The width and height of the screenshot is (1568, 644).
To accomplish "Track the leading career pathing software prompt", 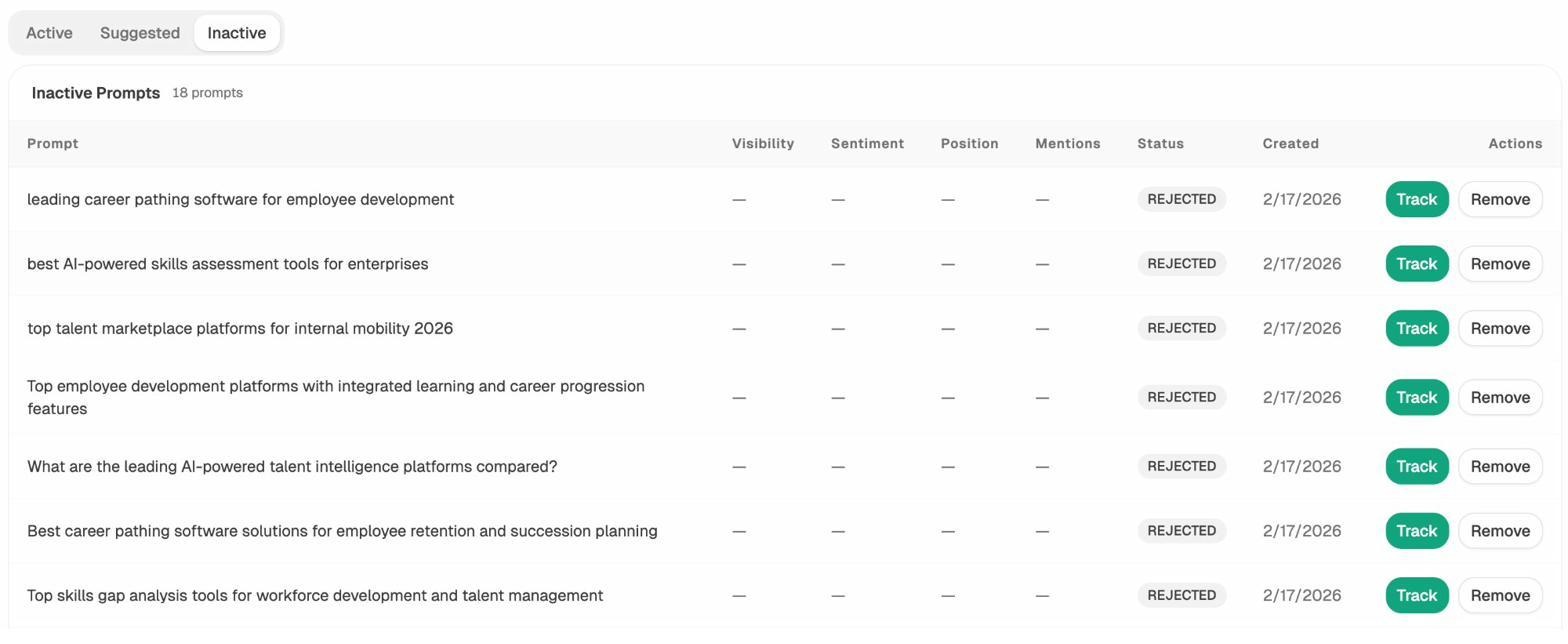I will pos(1416,199).
